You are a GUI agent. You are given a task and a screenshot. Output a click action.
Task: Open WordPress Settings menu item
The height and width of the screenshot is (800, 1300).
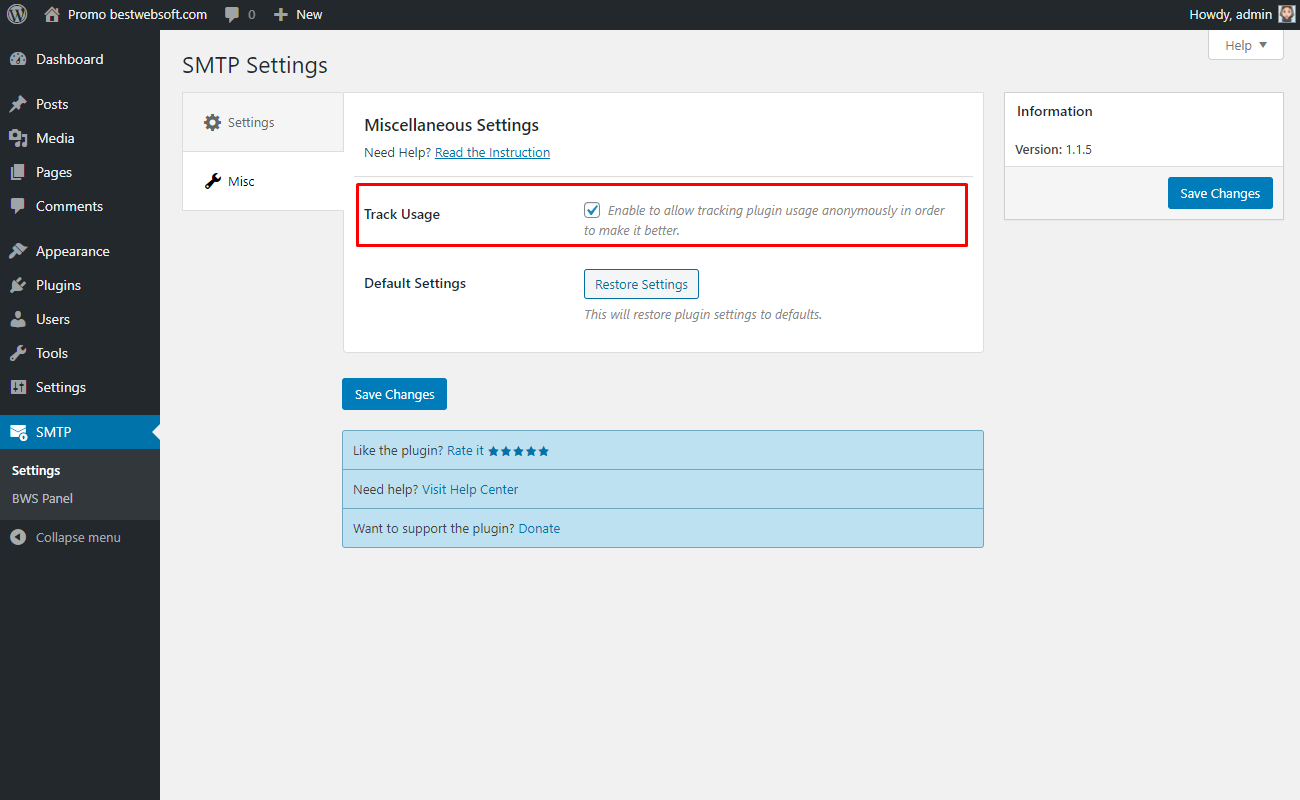(80, 387)
